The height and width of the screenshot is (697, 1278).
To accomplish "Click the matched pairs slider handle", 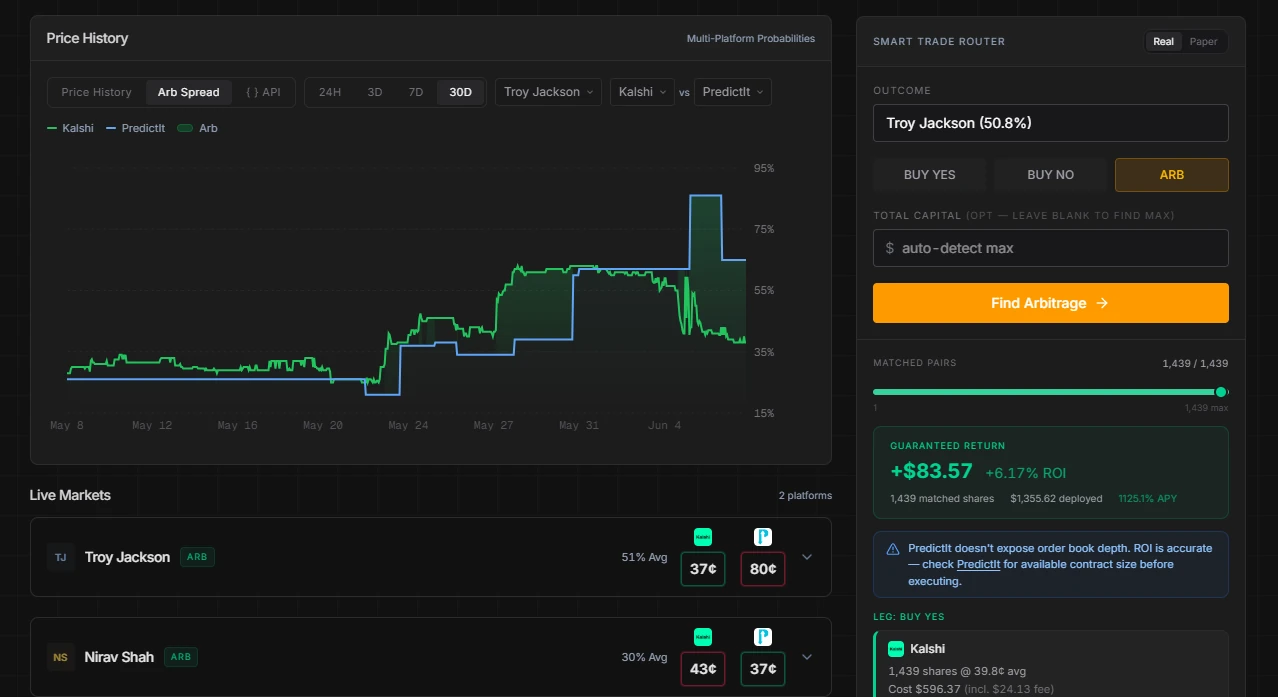I will pyautogui.click(x=1221, y=392).
